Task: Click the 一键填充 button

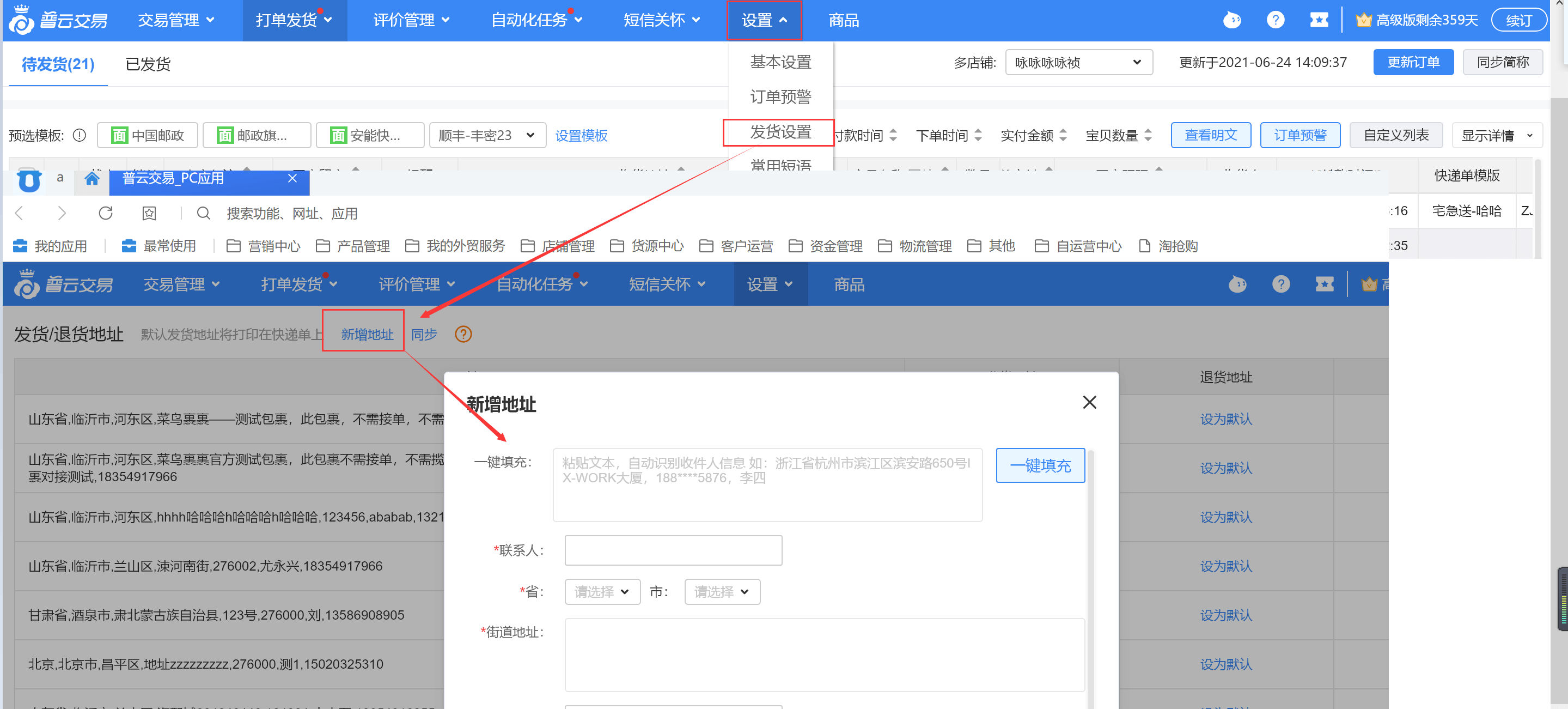Action: 1040,465
